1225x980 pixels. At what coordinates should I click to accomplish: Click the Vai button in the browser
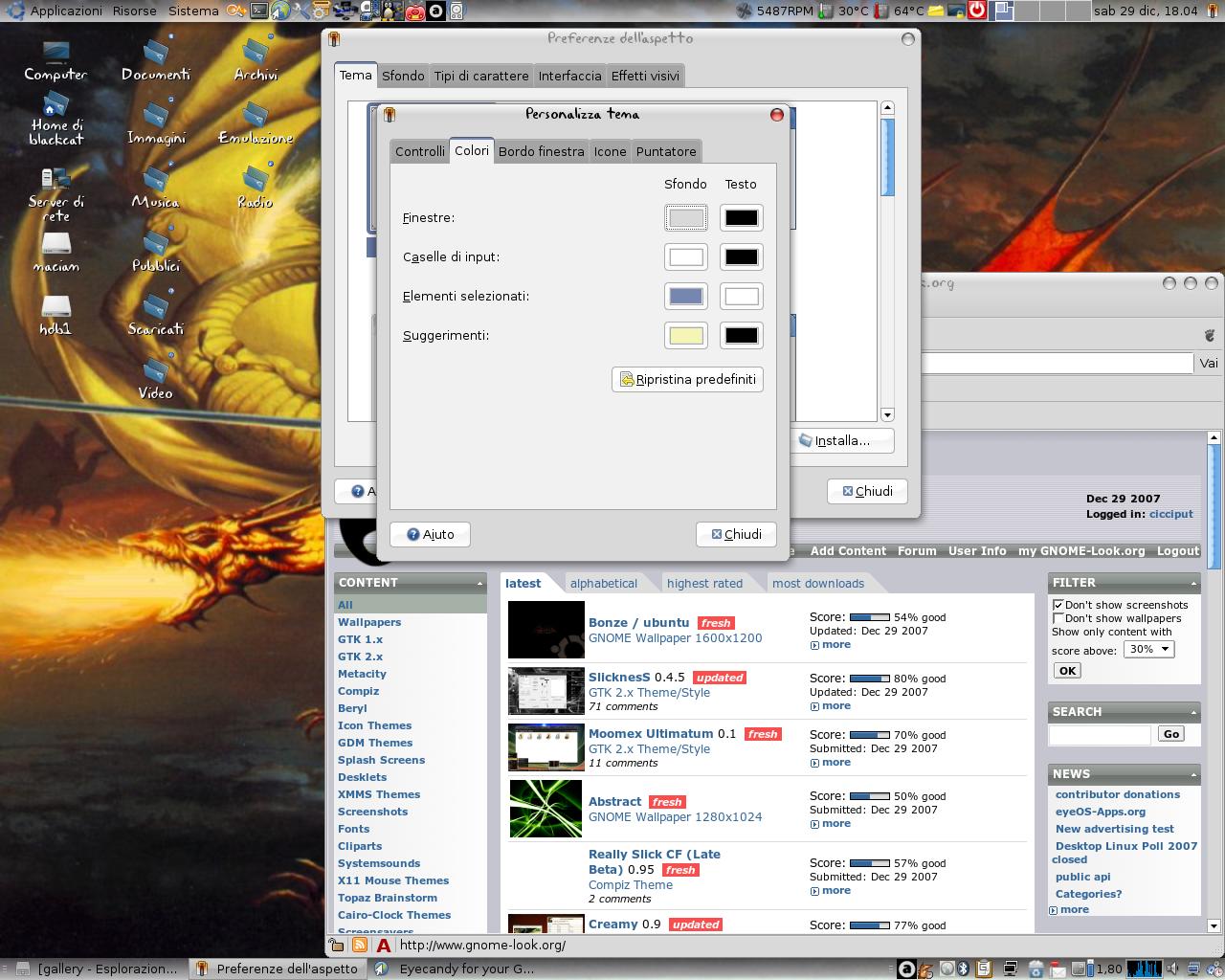tap(1209, 363)
